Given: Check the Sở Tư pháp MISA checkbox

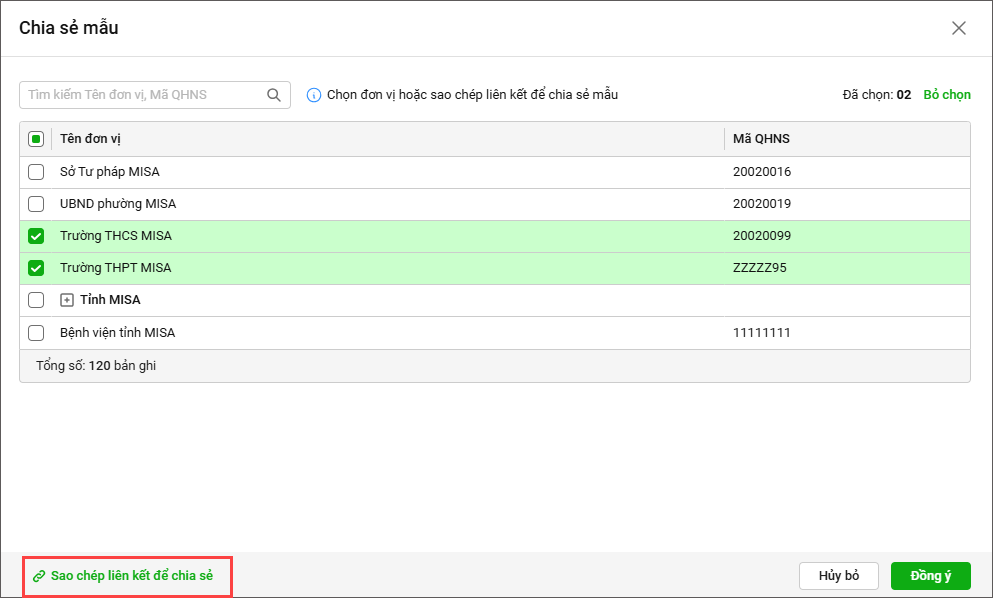Looking at the screenshot, I should click(x=36, y=172).
